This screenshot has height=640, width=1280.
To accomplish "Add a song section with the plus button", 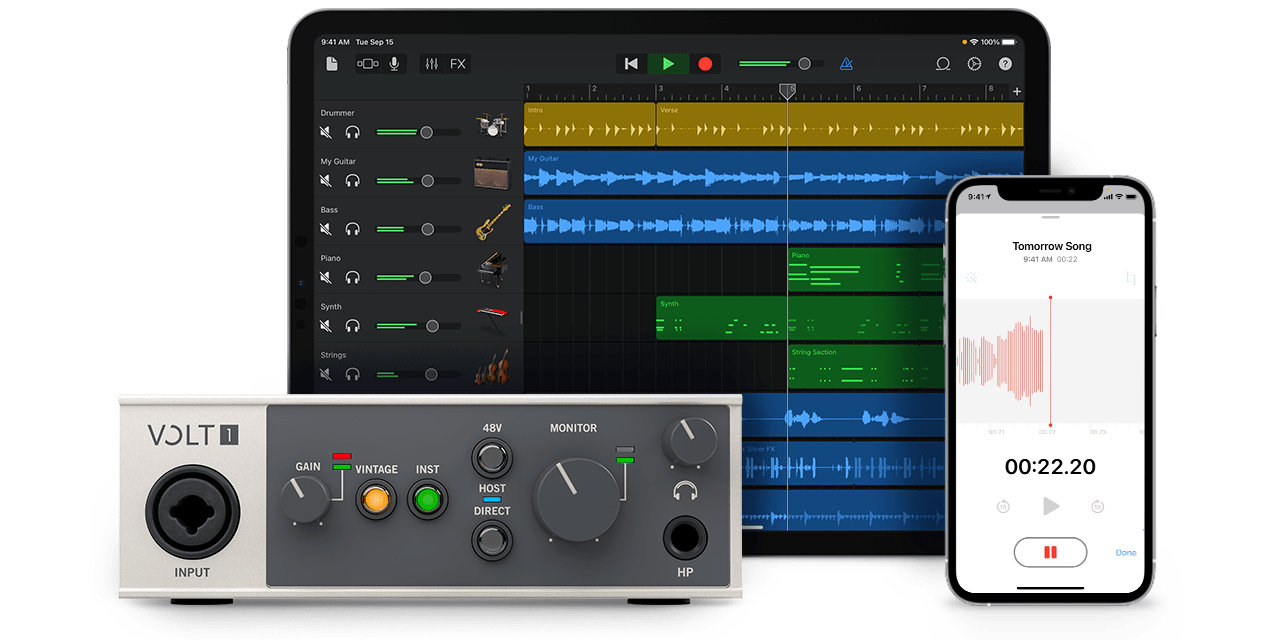I will tap(1017, 92).
